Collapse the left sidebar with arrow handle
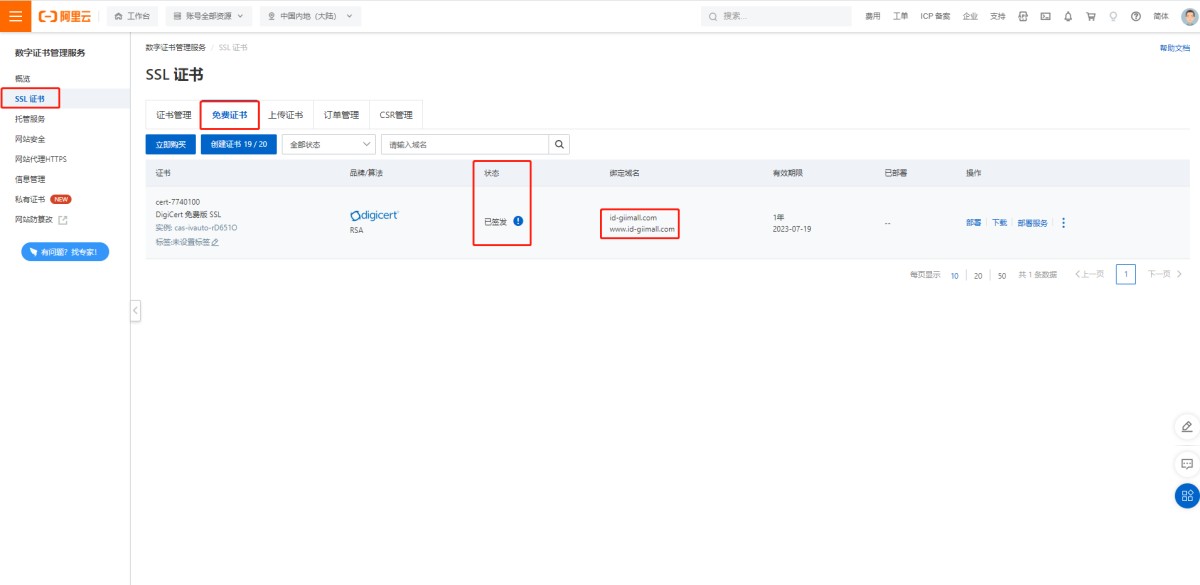The image size is (1200, 585). click(135, 311)
